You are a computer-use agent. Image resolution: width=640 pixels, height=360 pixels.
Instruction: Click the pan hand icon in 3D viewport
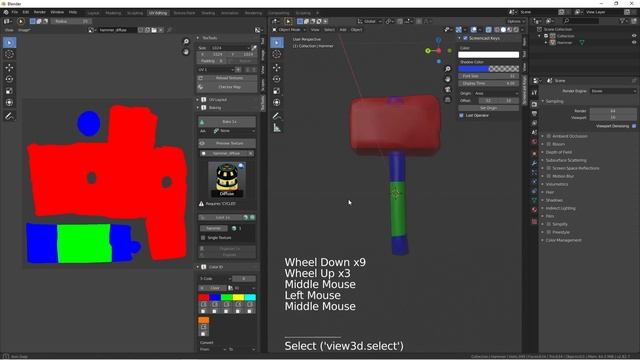click(448, 79)
